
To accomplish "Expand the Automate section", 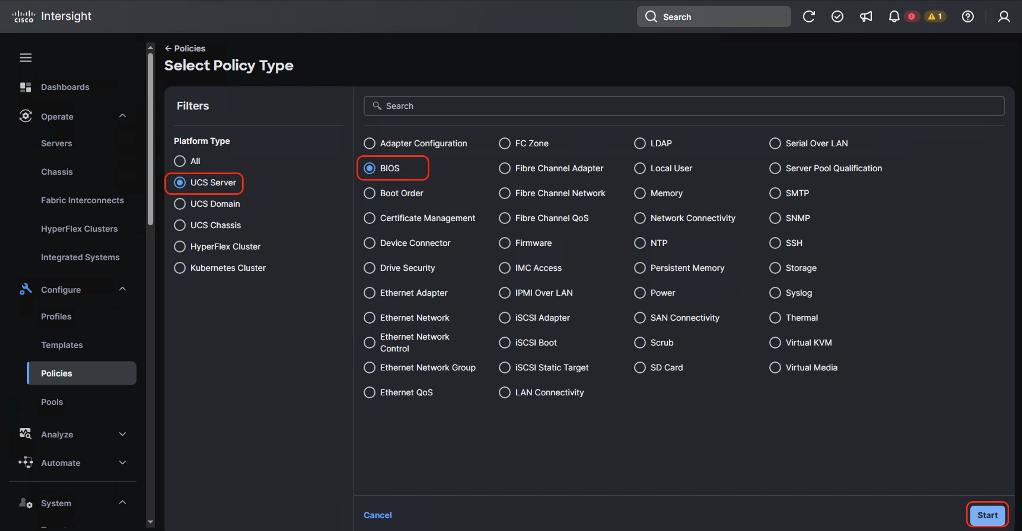I will click(x=122, y=463).
